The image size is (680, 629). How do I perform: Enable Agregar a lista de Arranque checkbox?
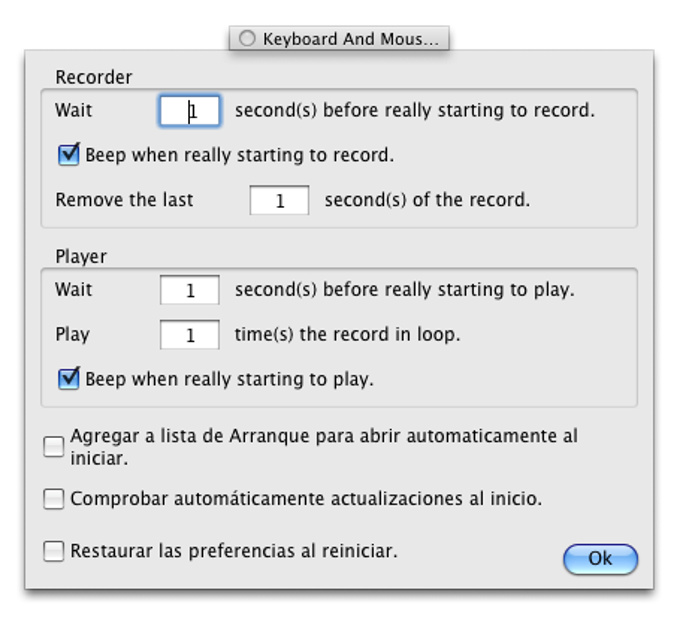[54, 447]
